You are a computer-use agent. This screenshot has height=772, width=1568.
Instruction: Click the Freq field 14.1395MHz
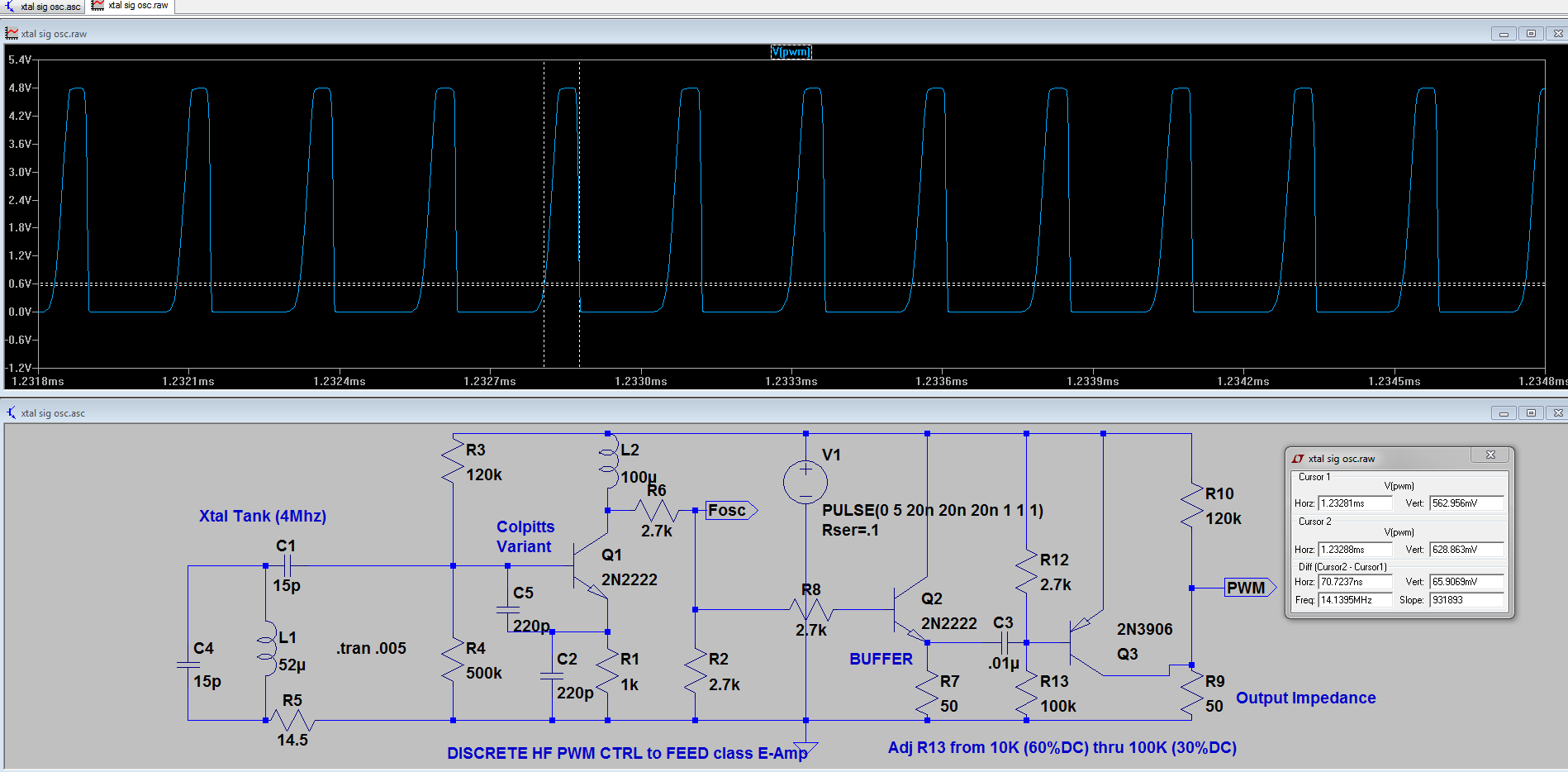point(1355,600)
